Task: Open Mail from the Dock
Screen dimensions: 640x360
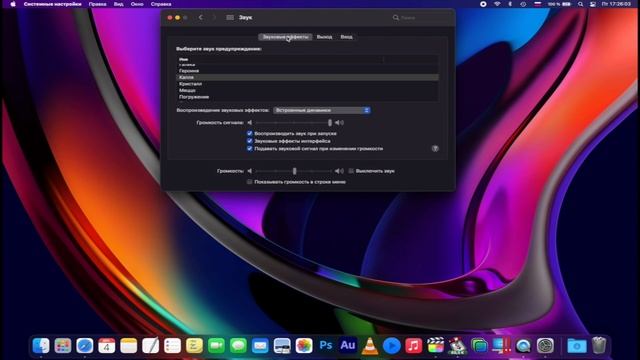Action: (260, 346)
